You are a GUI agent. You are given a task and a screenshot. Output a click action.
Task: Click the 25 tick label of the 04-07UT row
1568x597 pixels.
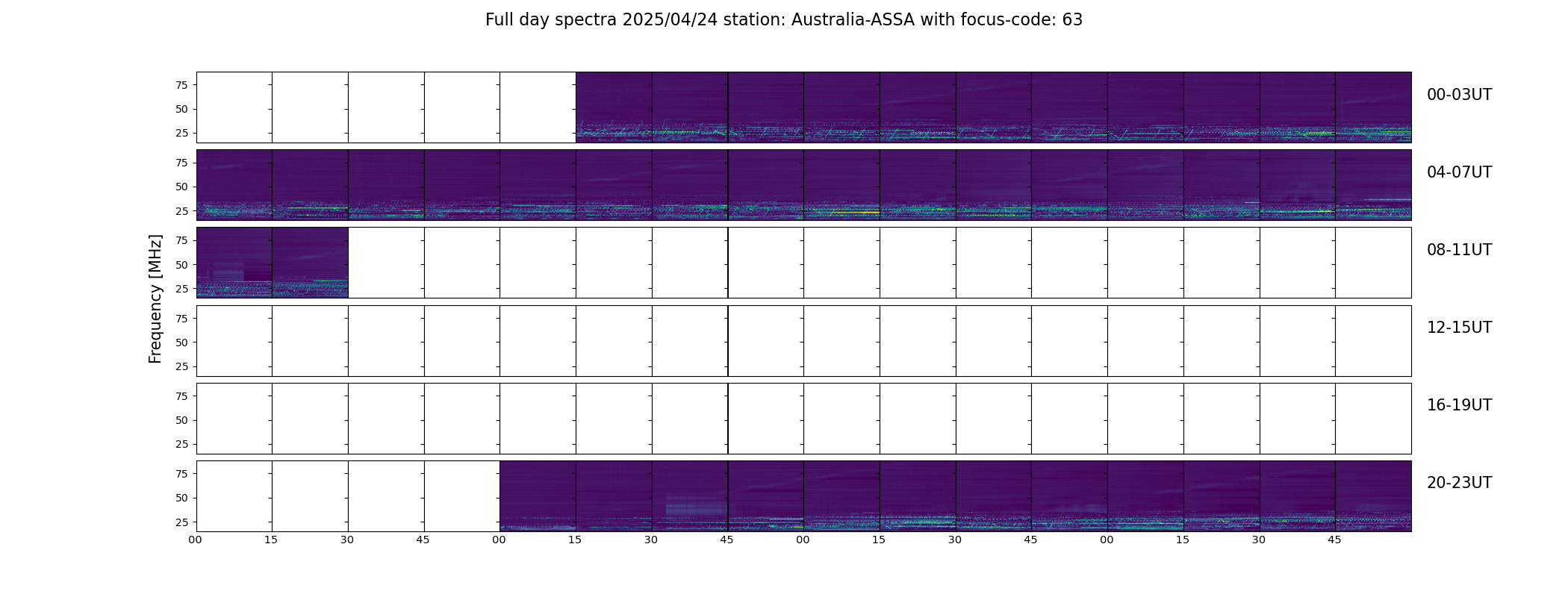click(x=181, y=211)
